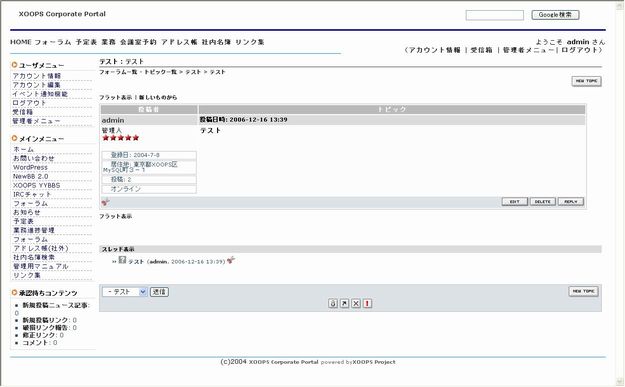Open 社内名簿 in top navigation
This screenshot has height=387, width=625.
coord(216,42)
